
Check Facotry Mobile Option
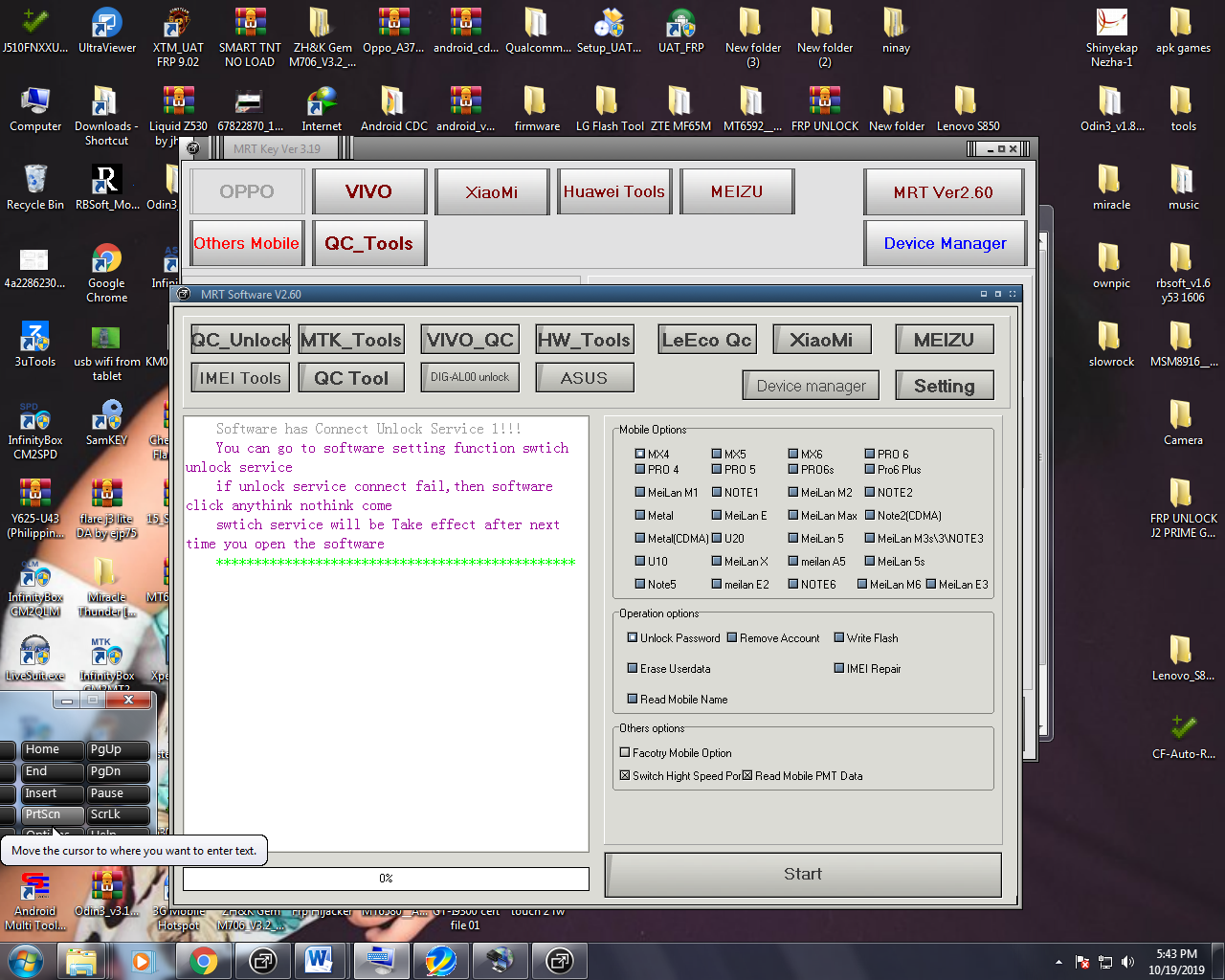625,752
